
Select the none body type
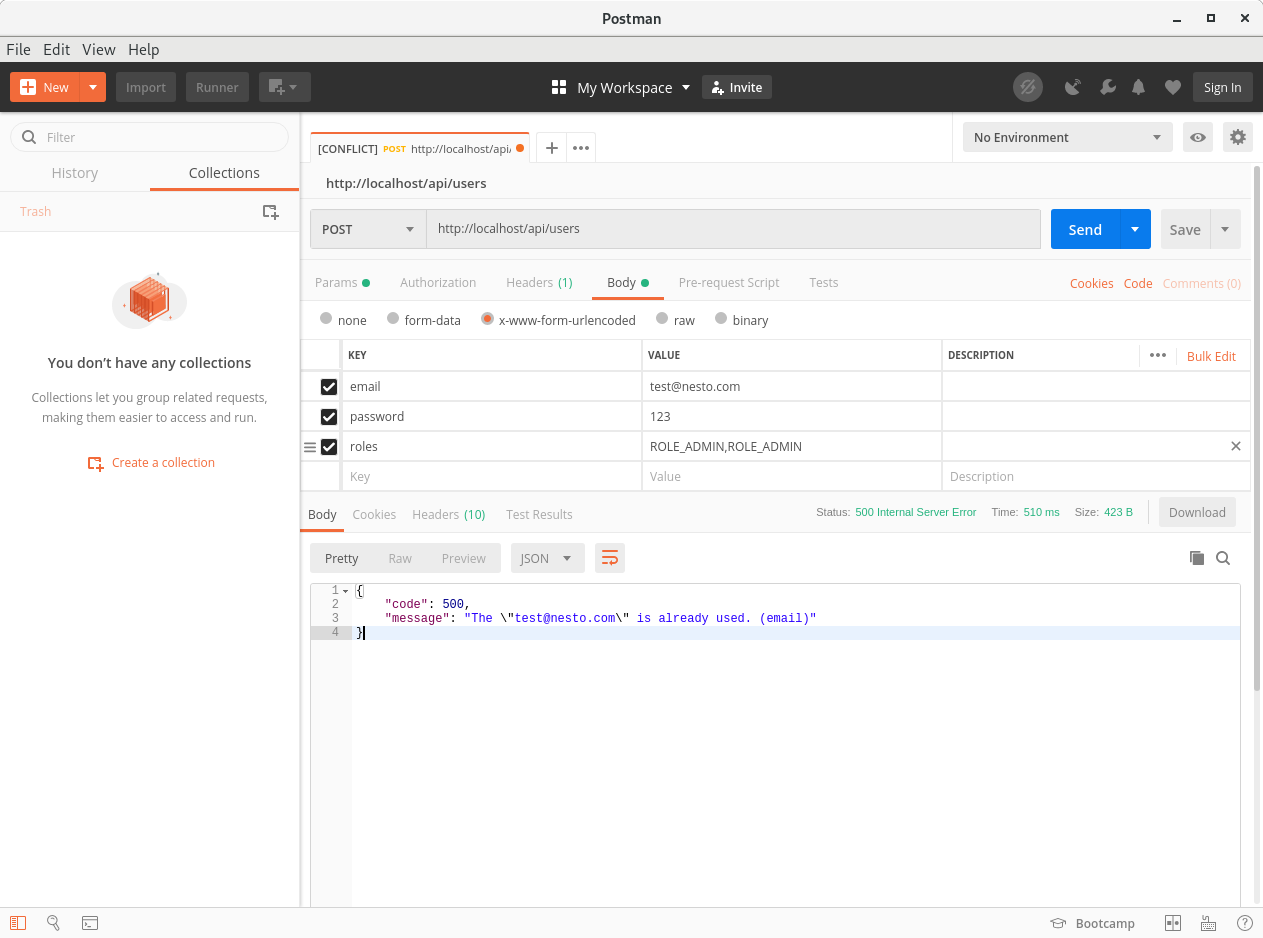pyautogui.click(x=326, y=319)
